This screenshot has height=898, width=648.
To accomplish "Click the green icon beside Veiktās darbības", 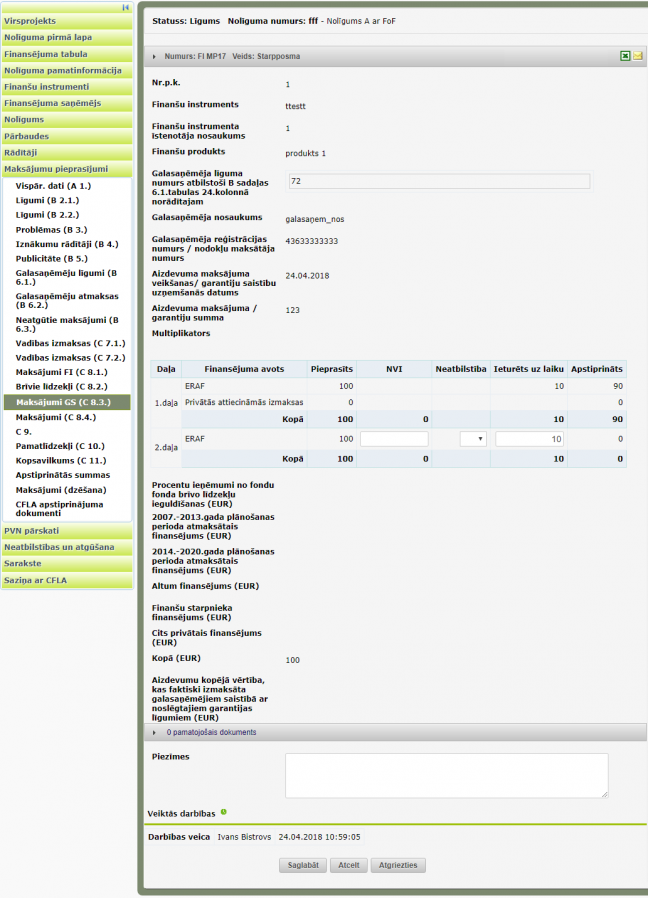I will pyautogui.click(x=223, y=812).
